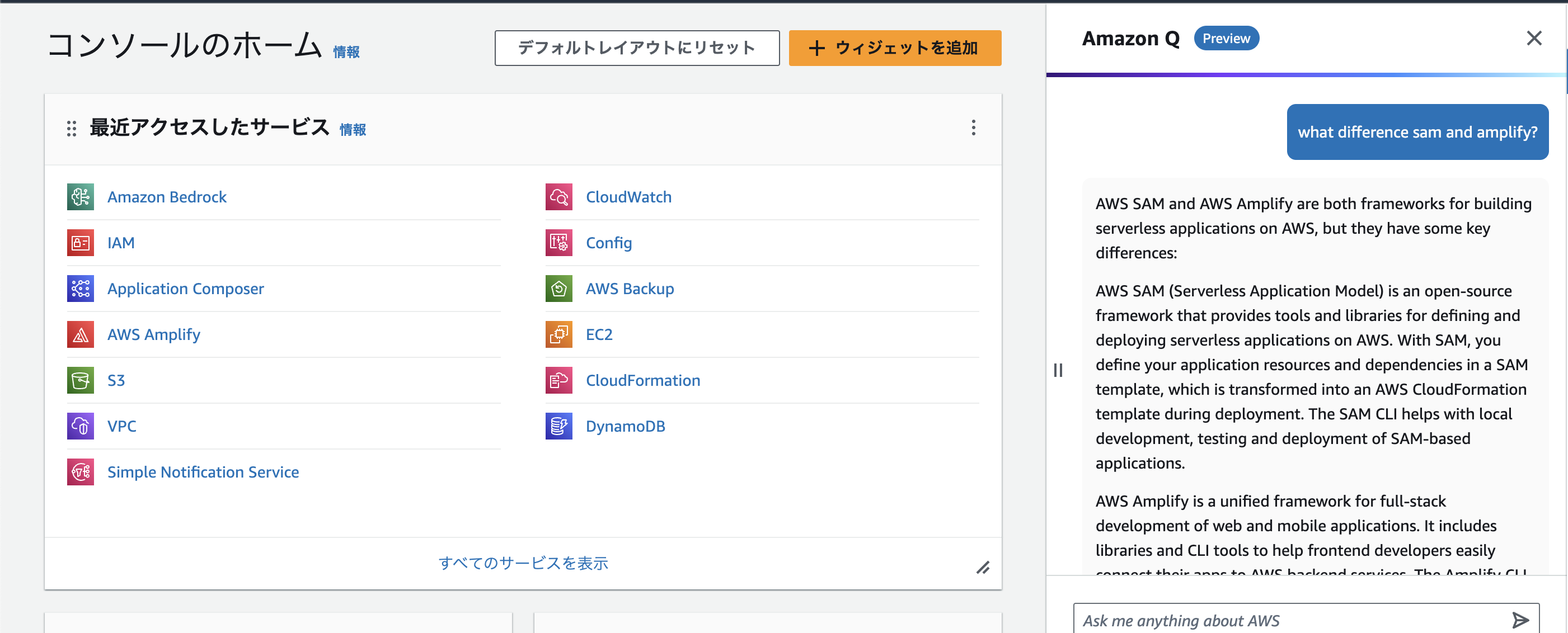Viewport: 1568px width, 633px height.
Task: Open the Simple Notification Service link
Action: coord(203,472)
